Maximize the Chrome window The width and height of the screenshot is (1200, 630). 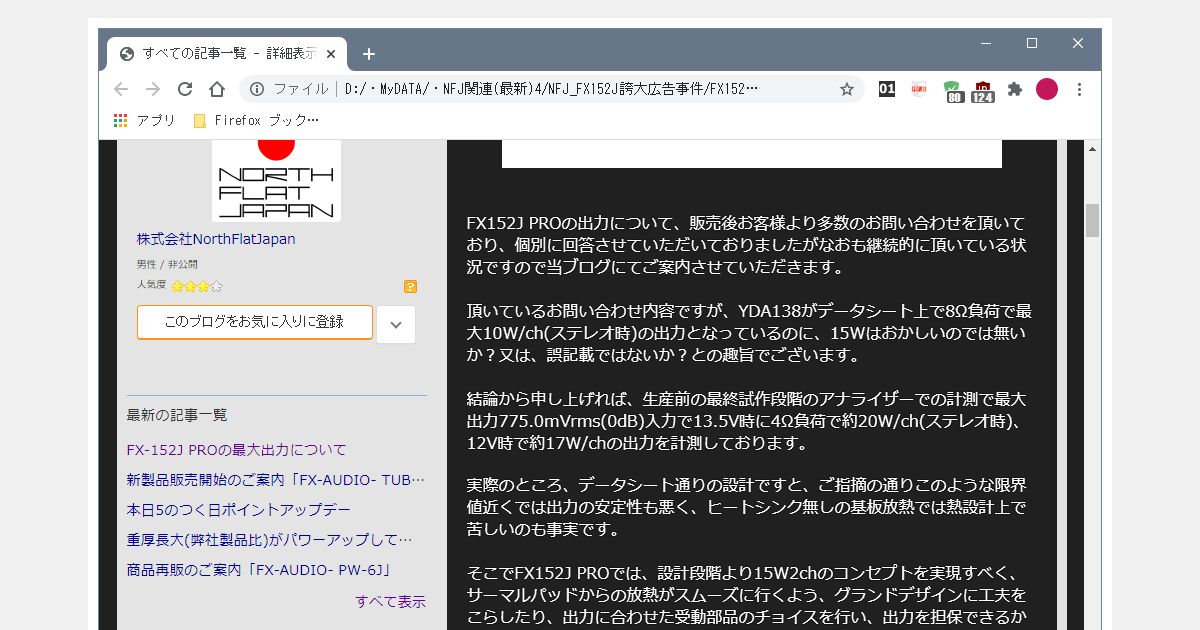click(x=1032, y=43)
